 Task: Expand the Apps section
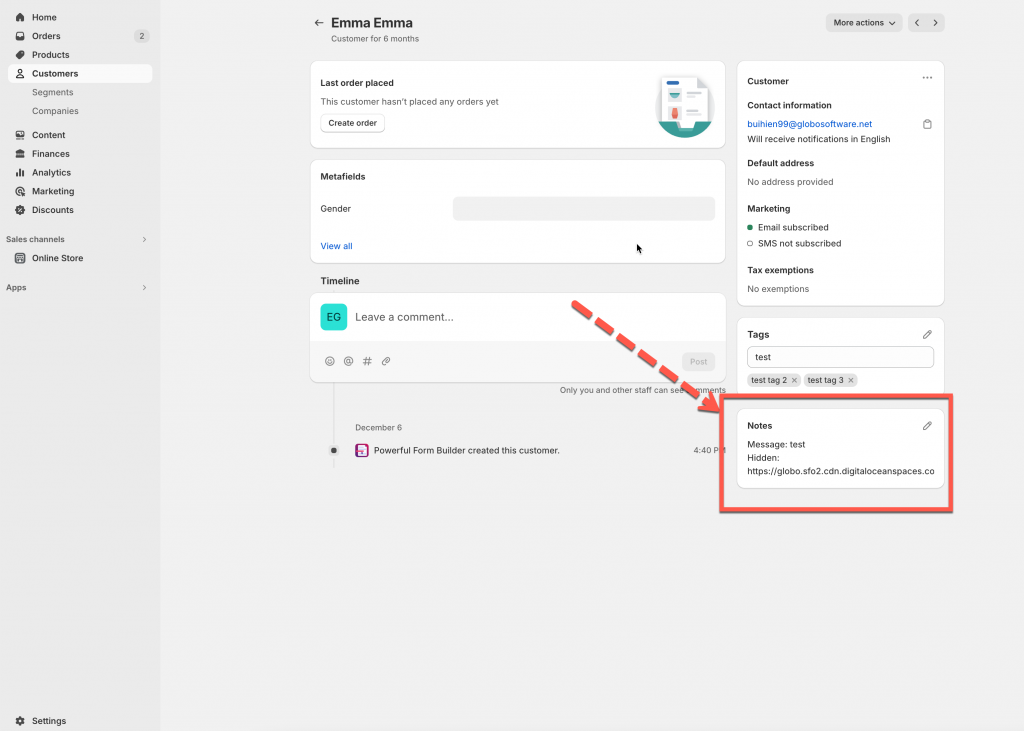144,288
